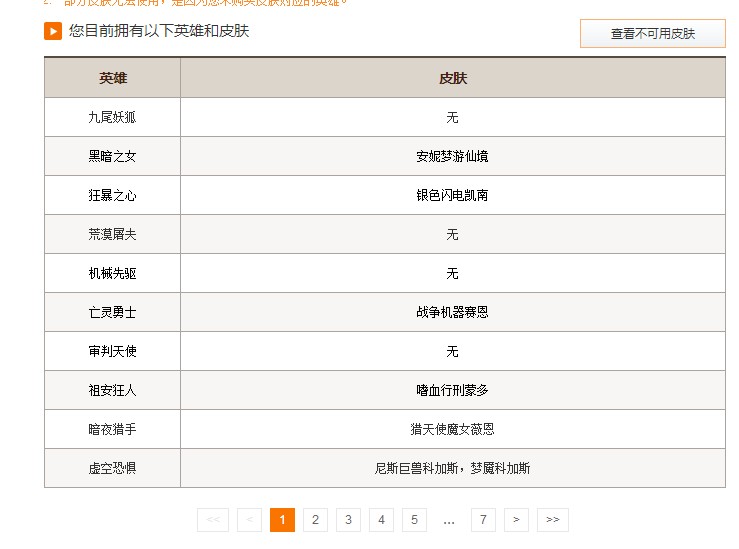Select current page 1 button
The width and height of the screenshot is (739, 549).
(x=282, y=520)
